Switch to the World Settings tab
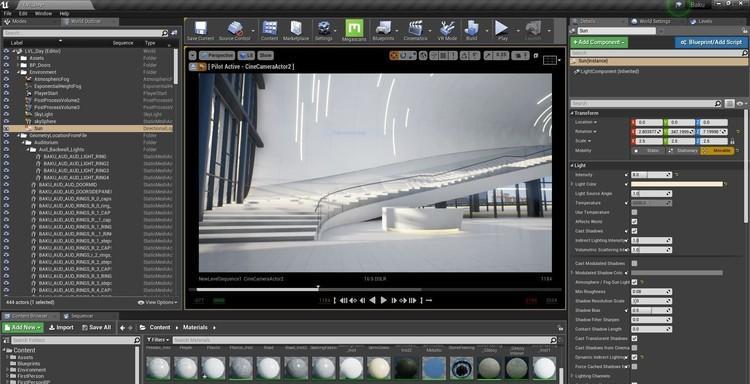This screenshot has width=750, height=384. 651,22
